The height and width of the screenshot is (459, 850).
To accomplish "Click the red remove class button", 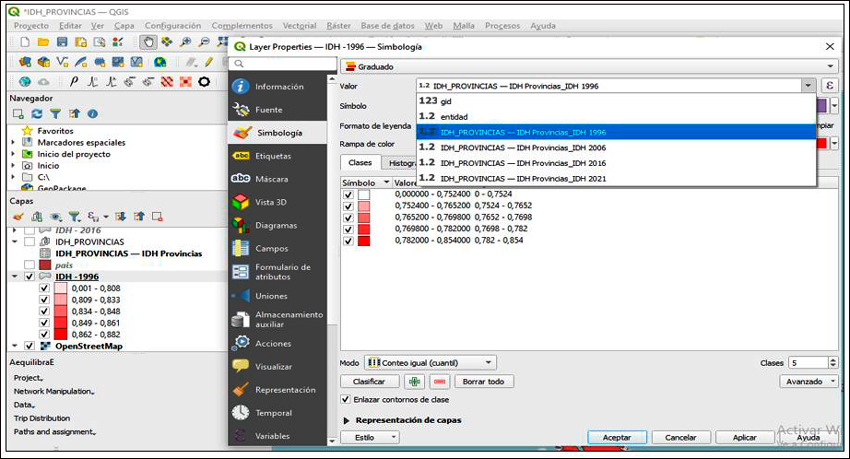I will [440, 382].
